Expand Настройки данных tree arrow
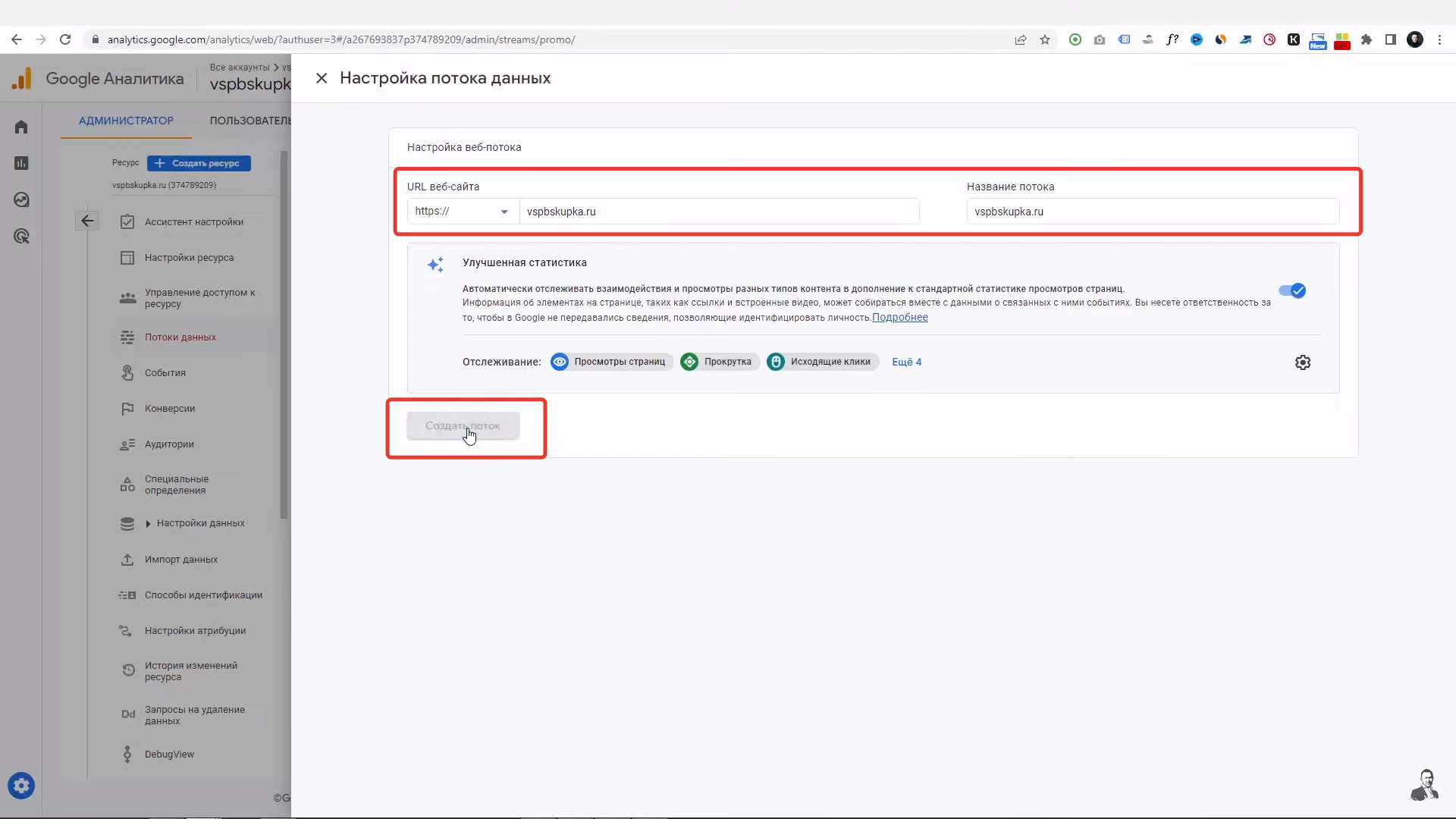The image size is (1456, 819). [x=148, y=523]
